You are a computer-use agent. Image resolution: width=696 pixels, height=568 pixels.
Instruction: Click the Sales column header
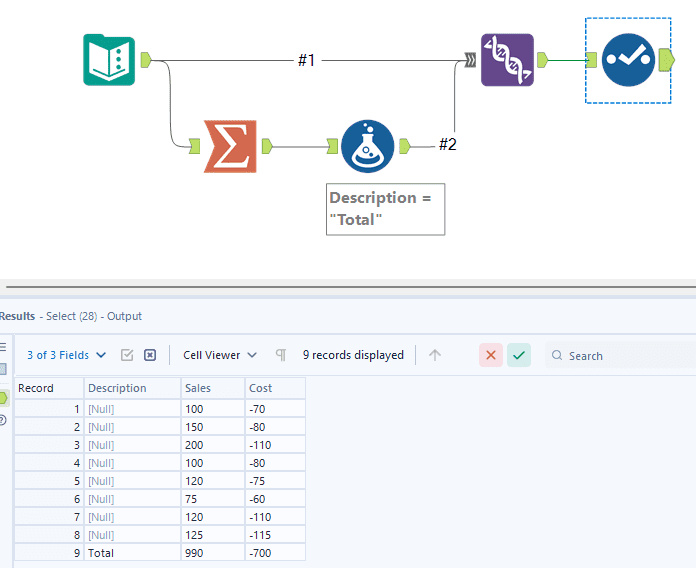point(212,388)
